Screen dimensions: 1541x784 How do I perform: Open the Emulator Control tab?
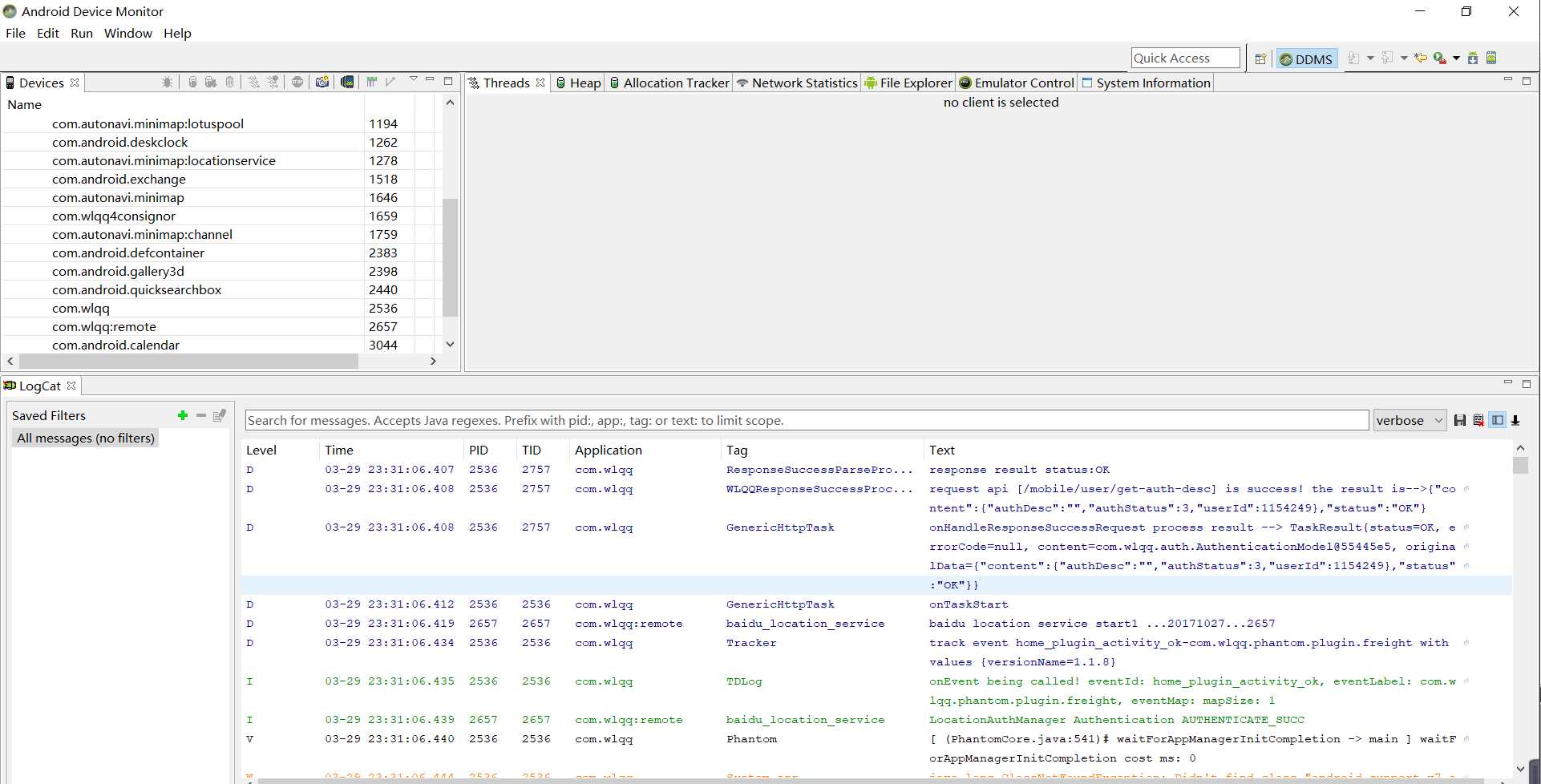pyautogui.click(x=1017, y=83)
